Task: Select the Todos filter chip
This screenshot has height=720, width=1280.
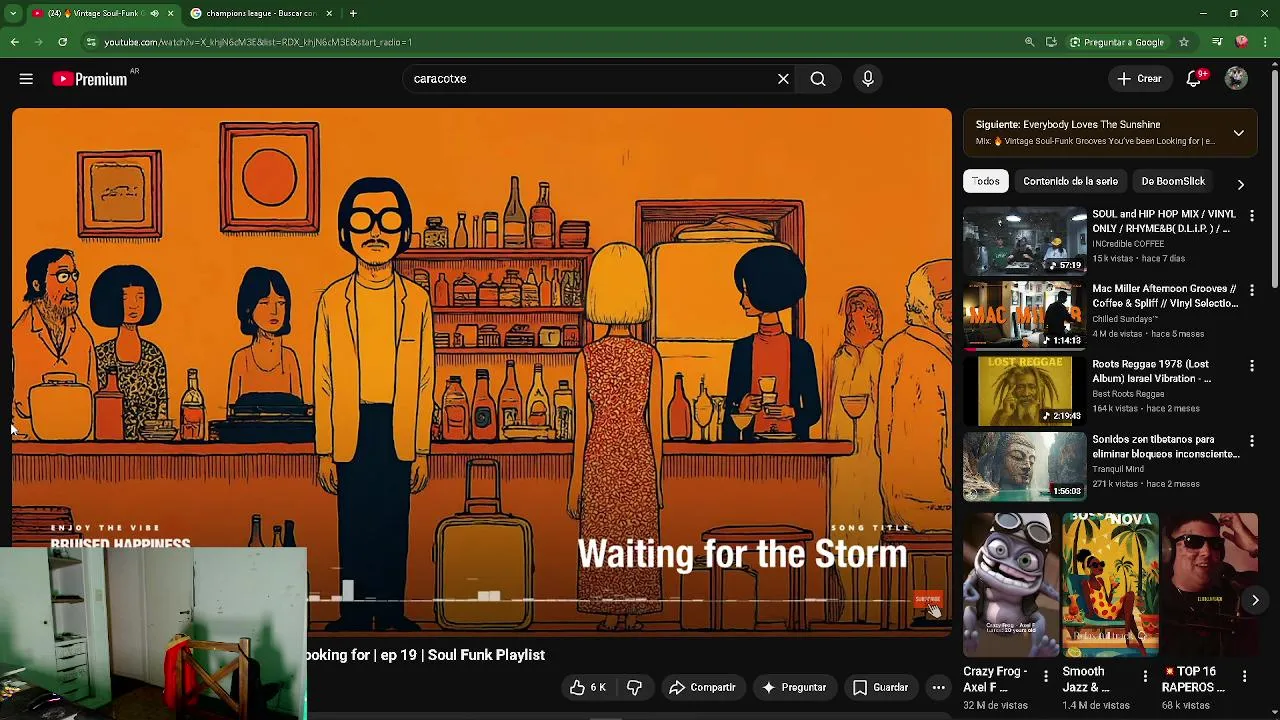Action: click(986, 181)
